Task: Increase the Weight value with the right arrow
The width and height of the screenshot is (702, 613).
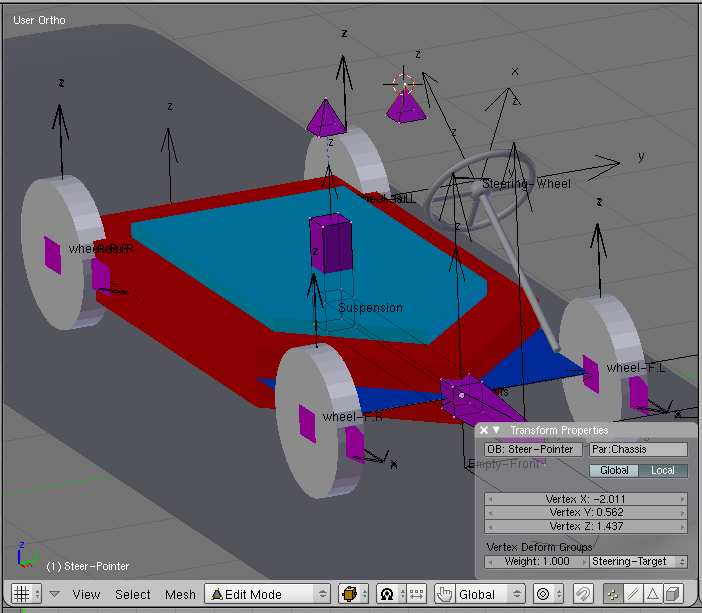Action: 584,561
